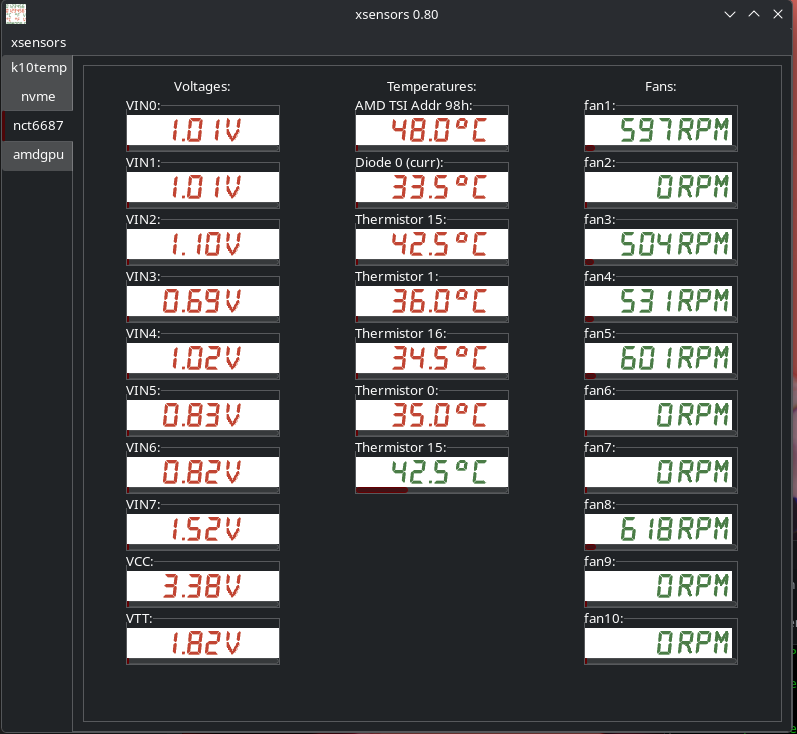Open the xsensors menu

point(38,43)
